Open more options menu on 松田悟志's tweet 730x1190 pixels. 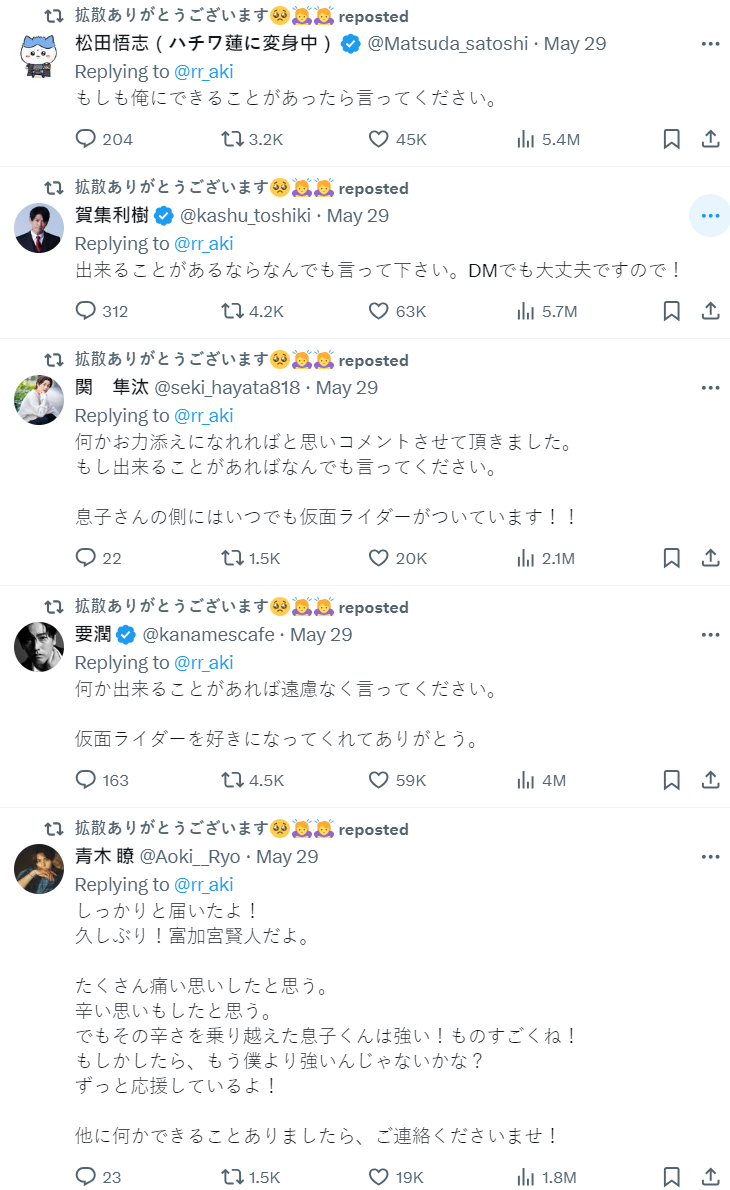pyautogui.click(x=710, y=44)
